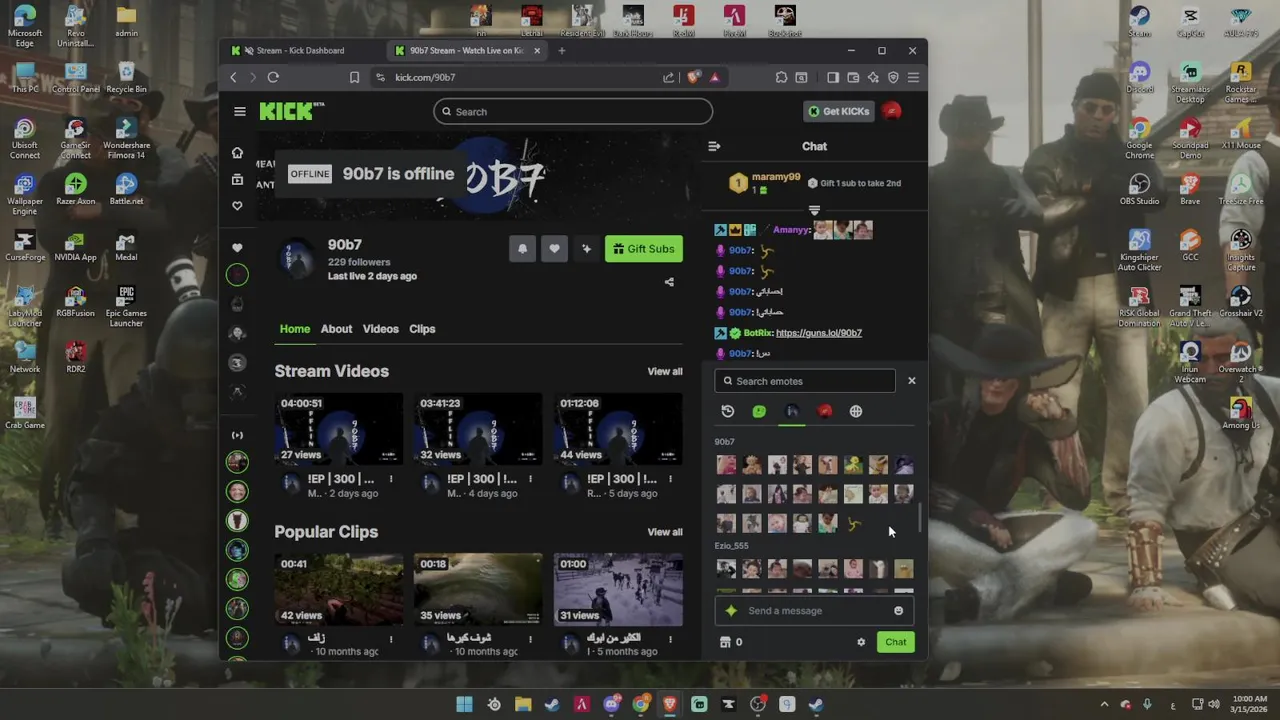
Task: Select the 90b7 channel emotes tab
Action: tap(792, 411)
